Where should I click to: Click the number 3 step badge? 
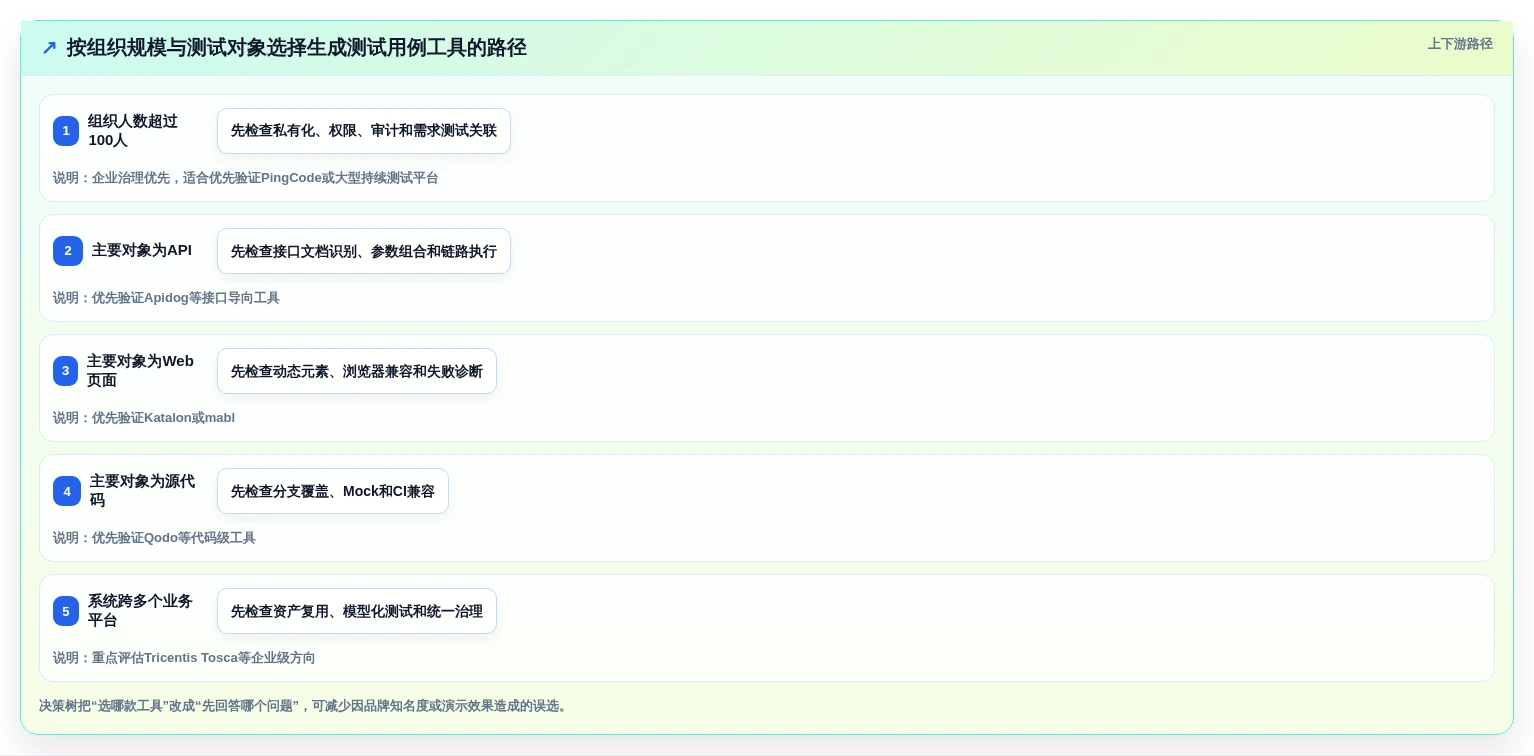coord(65,371)
